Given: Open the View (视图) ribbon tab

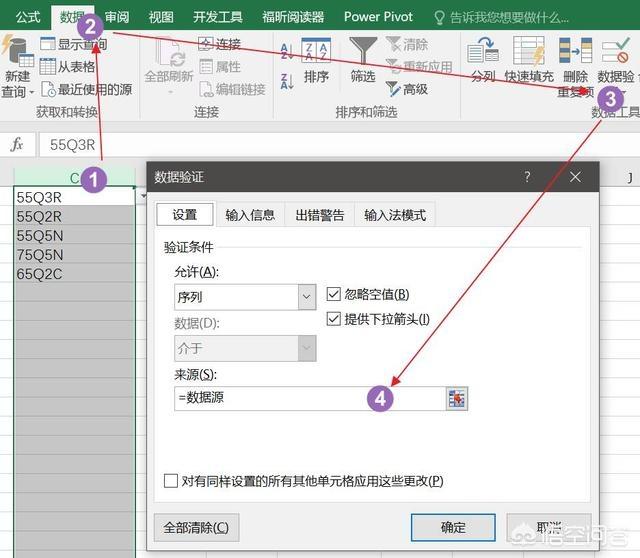Looking at the screenshot, I should click(x=161, y=17).
